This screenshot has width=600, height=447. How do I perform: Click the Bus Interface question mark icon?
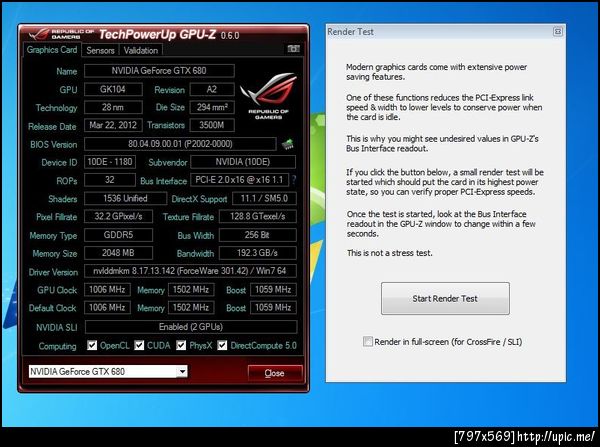[x=294, y=180]
